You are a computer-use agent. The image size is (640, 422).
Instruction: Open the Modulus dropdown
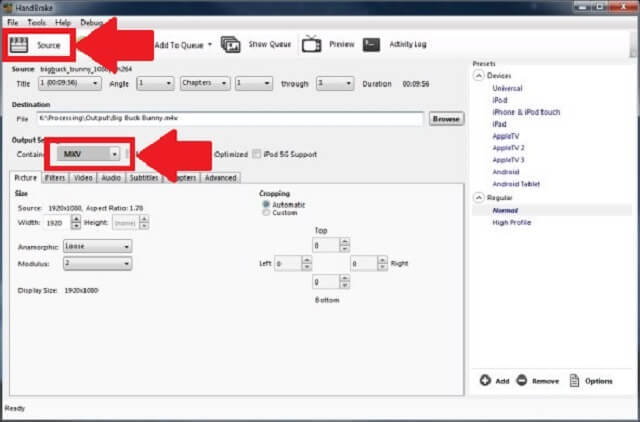(98, 263)
